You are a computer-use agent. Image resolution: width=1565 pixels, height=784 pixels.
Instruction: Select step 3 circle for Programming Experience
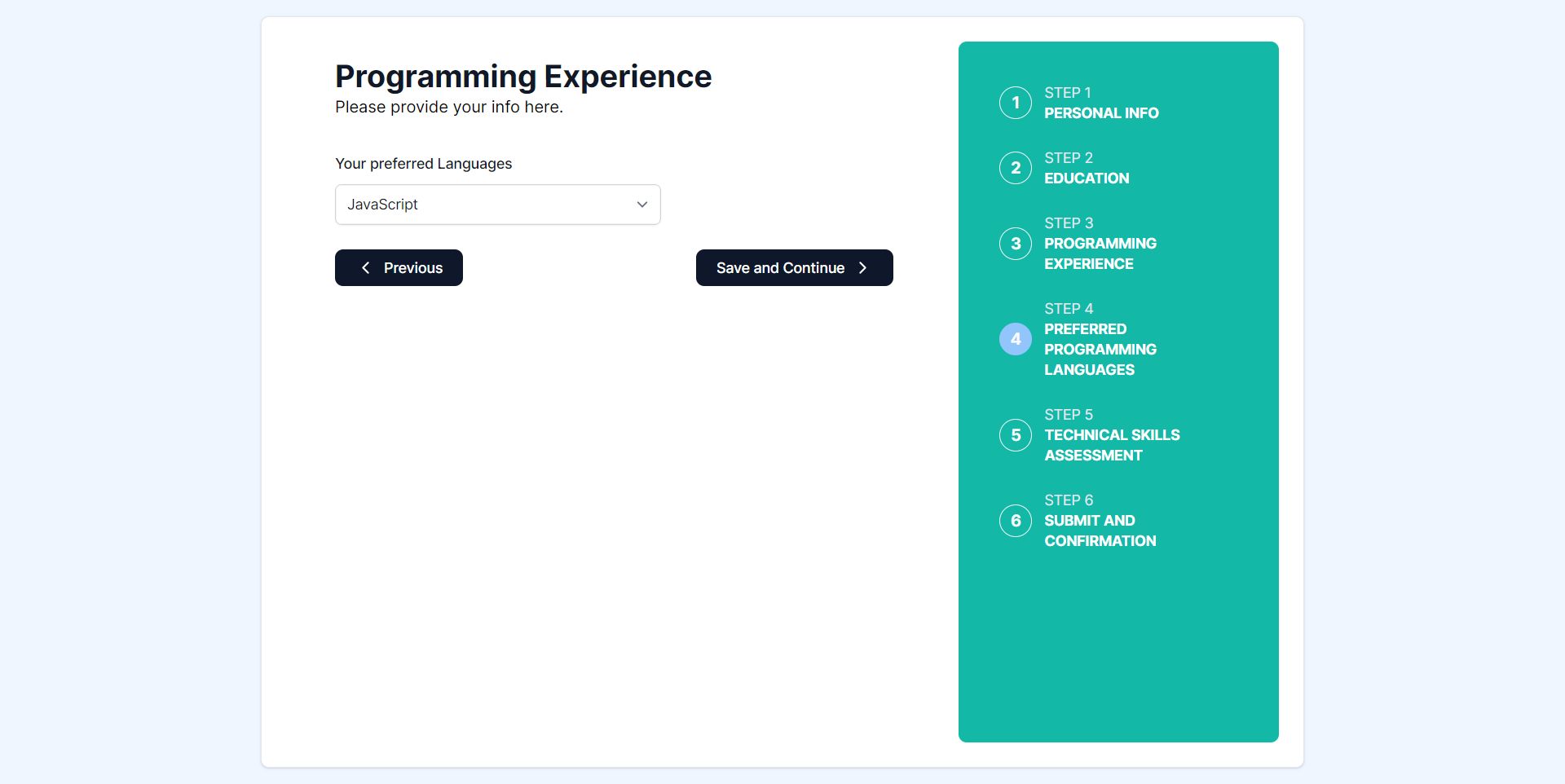click(x=1016, y=244)
